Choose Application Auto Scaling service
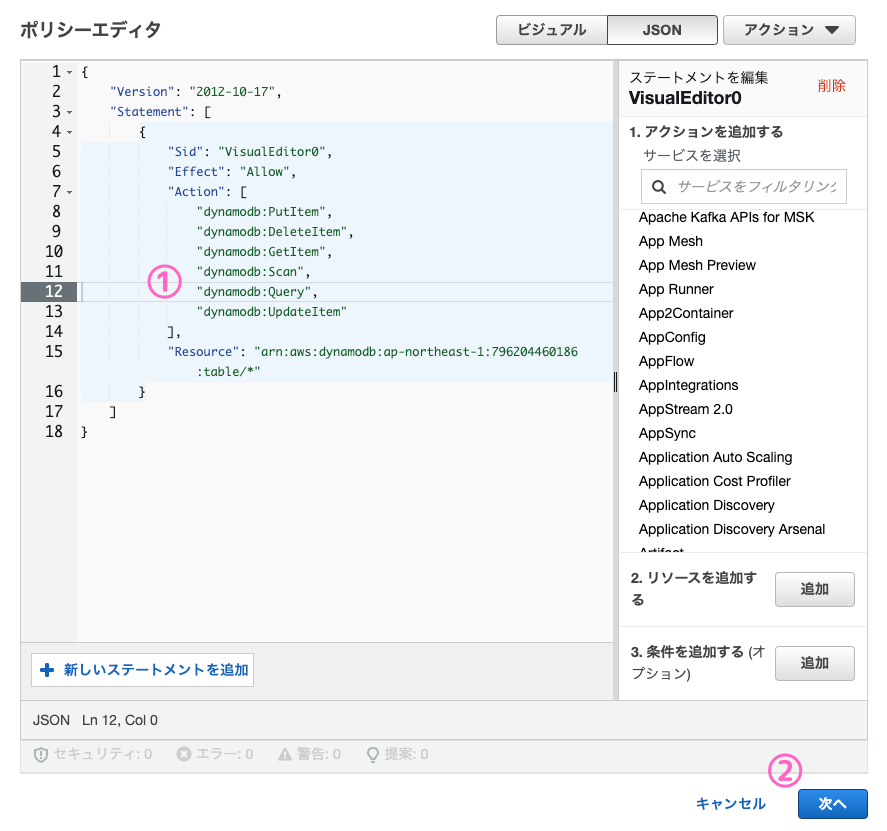 (x=715, y=457)
